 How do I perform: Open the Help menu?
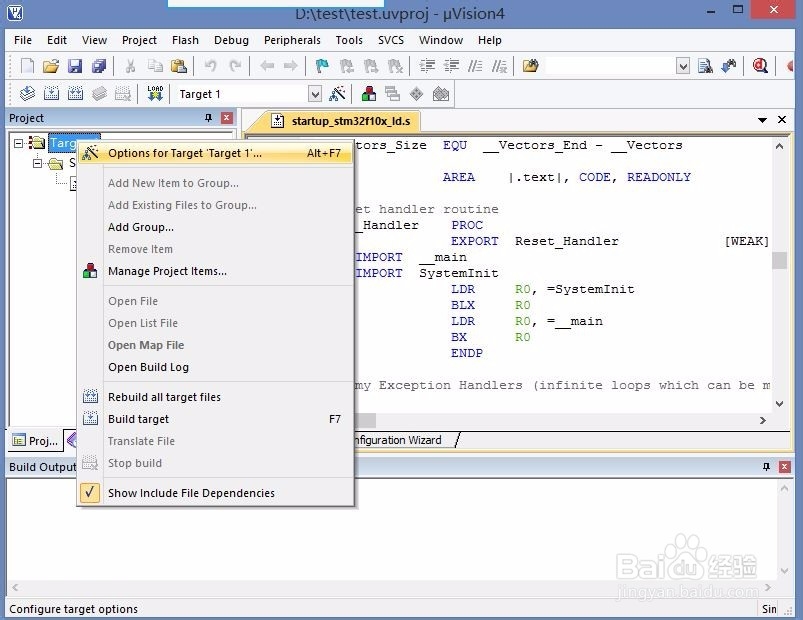tap(490, 40)
